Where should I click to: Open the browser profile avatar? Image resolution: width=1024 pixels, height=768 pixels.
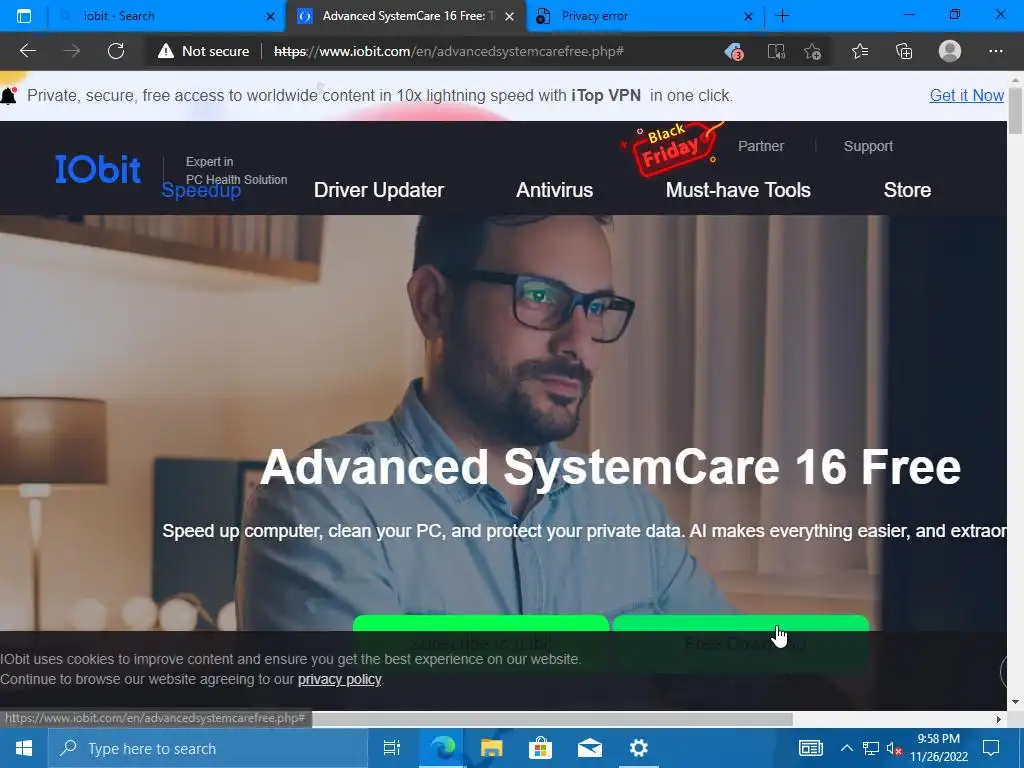[950, 51]
